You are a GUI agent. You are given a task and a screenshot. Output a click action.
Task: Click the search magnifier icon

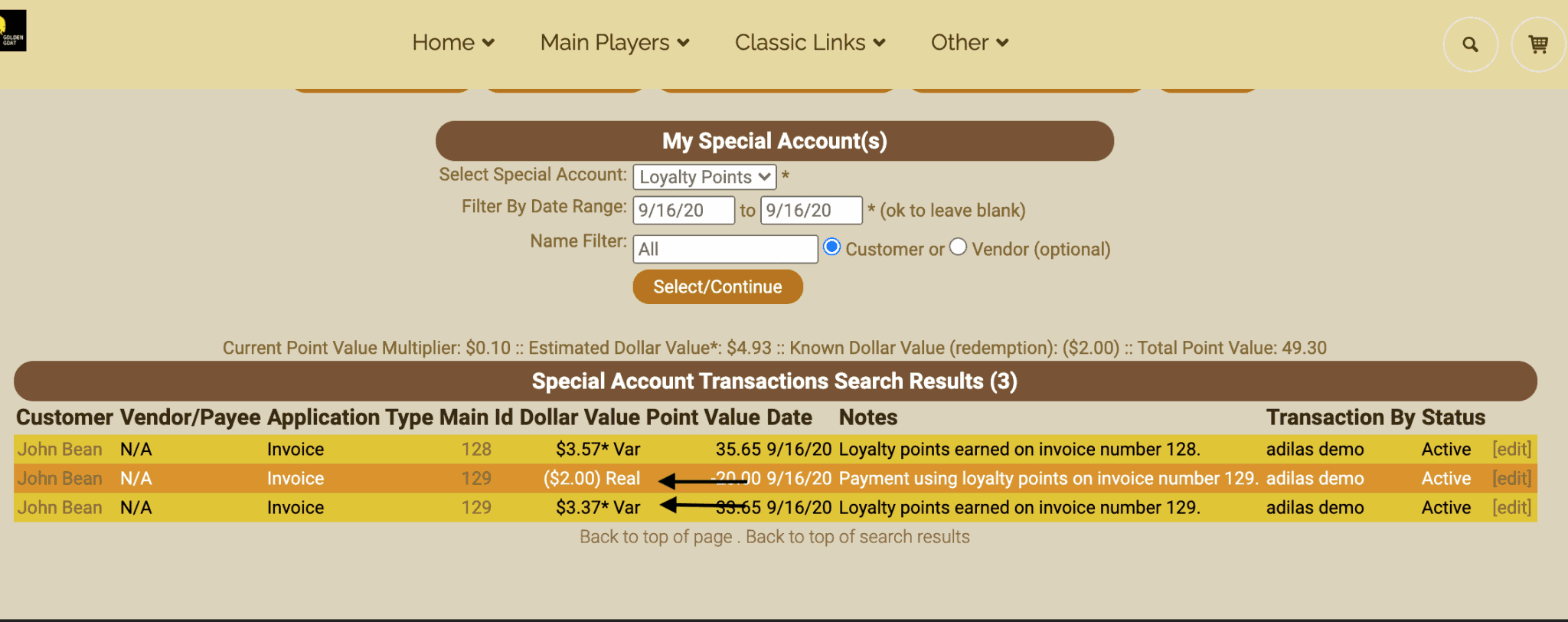coord(1470,44)
